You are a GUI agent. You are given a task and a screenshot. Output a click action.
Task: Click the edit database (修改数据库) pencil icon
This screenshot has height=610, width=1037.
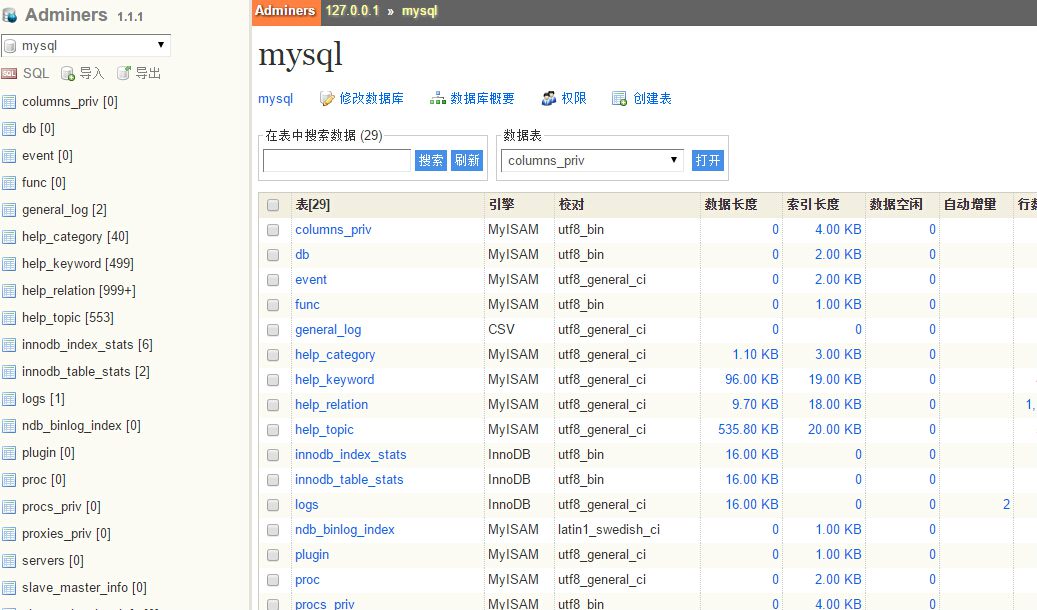point(327,99)
